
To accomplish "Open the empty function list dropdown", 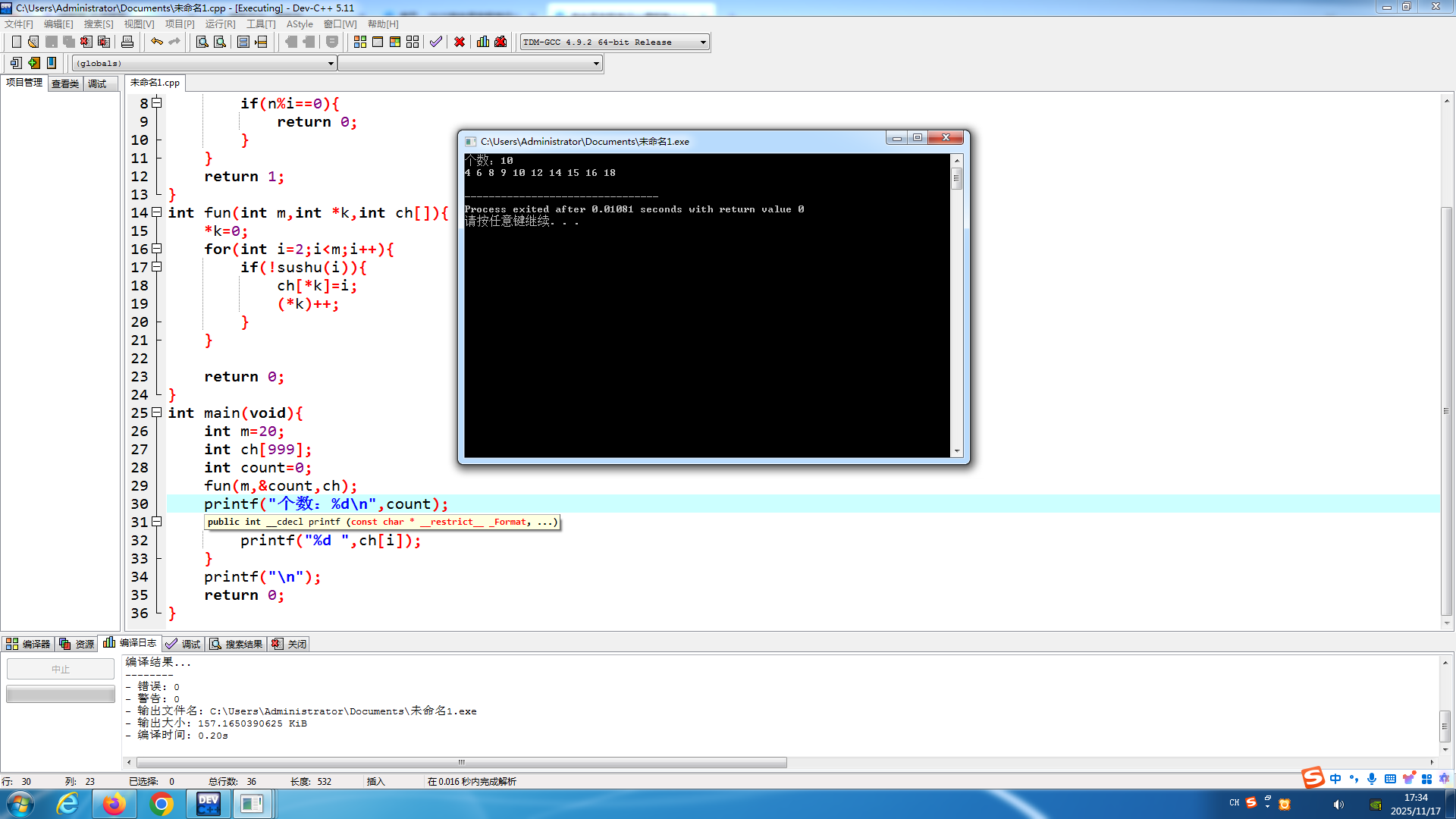I will [596, 64].
